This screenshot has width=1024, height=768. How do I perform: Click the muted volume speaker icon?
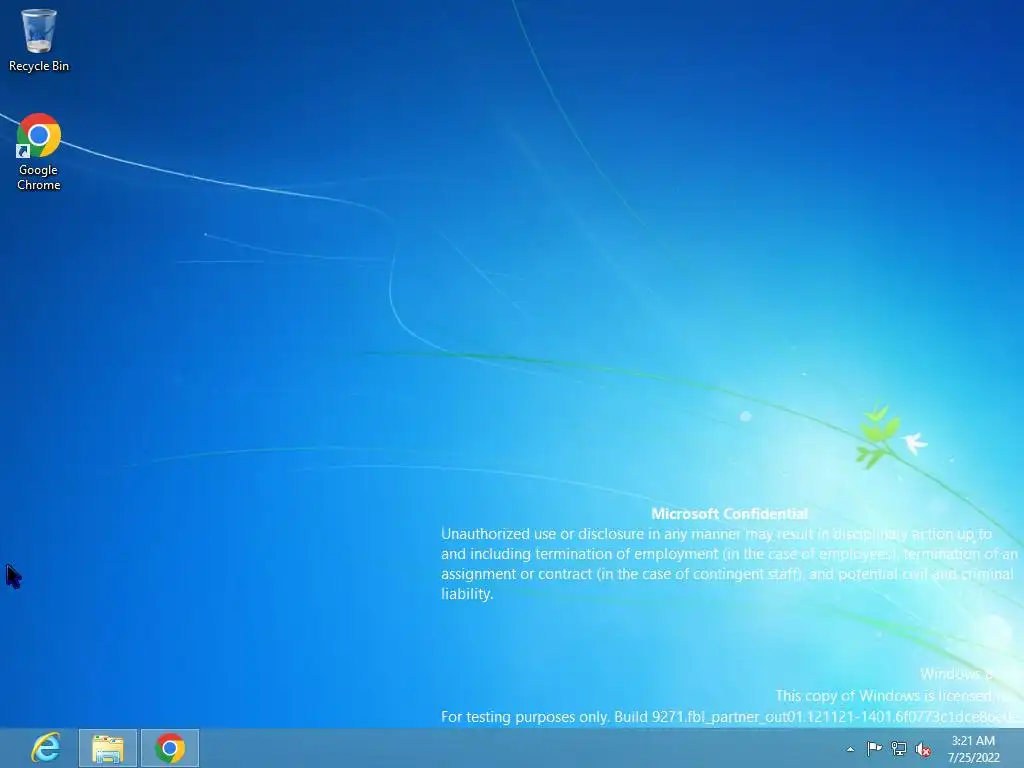click(x=923, y=749)
